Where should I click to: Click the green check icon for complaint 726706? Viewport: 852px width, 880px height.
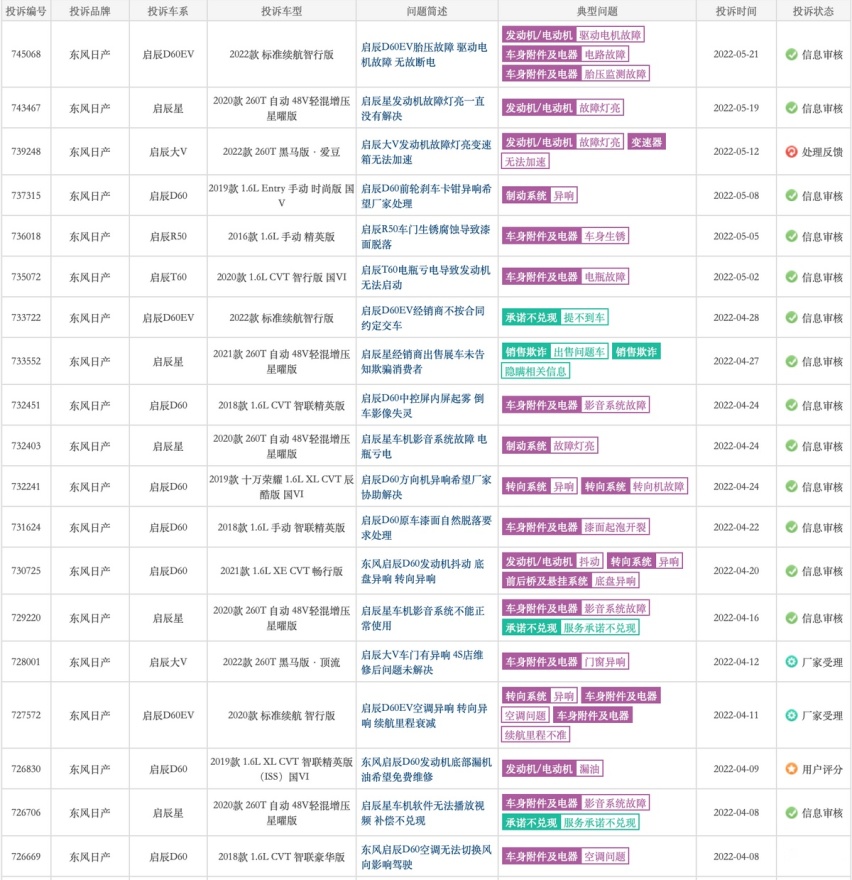[791, 813]
